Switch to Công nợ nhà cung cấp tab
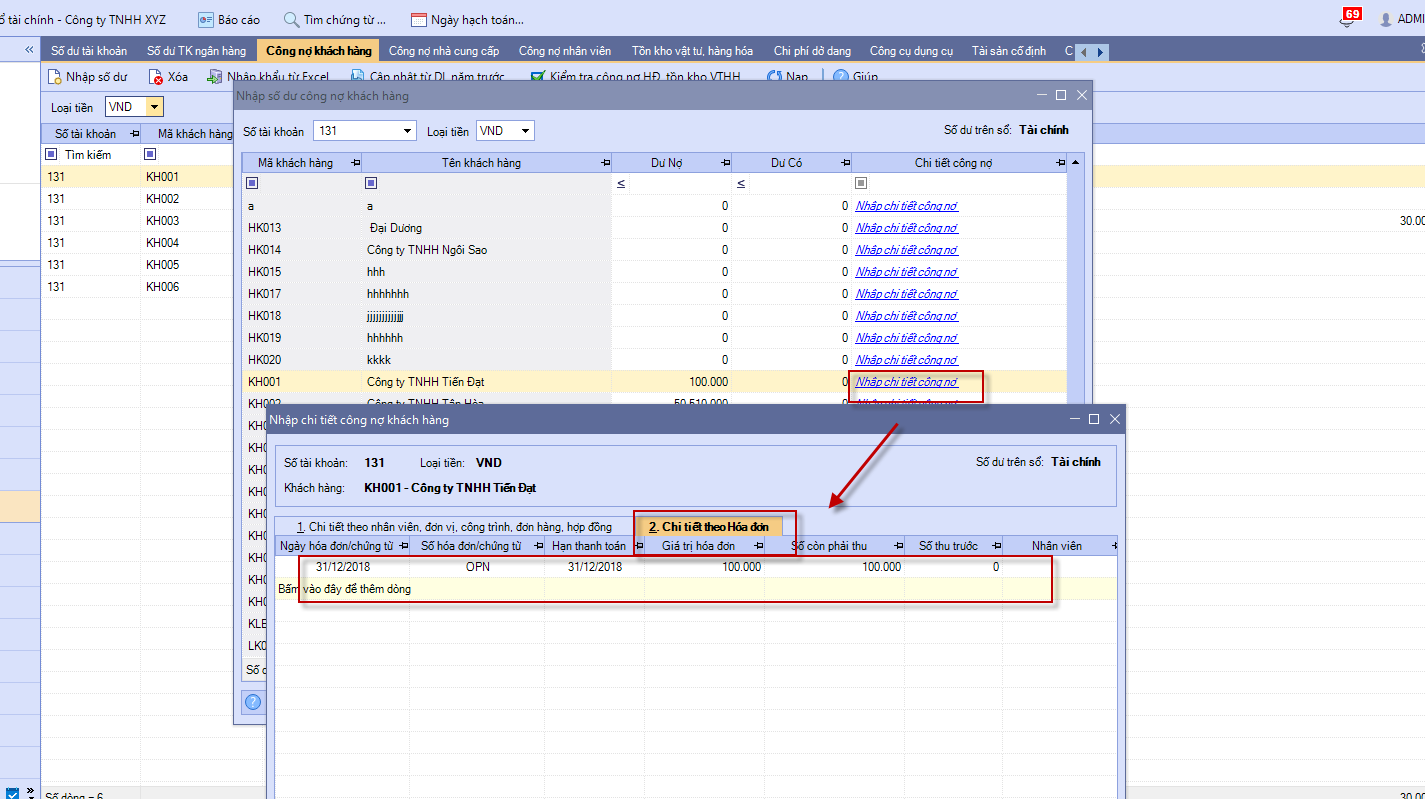The height and width of the screenshot is (799, 1425). 444,51
